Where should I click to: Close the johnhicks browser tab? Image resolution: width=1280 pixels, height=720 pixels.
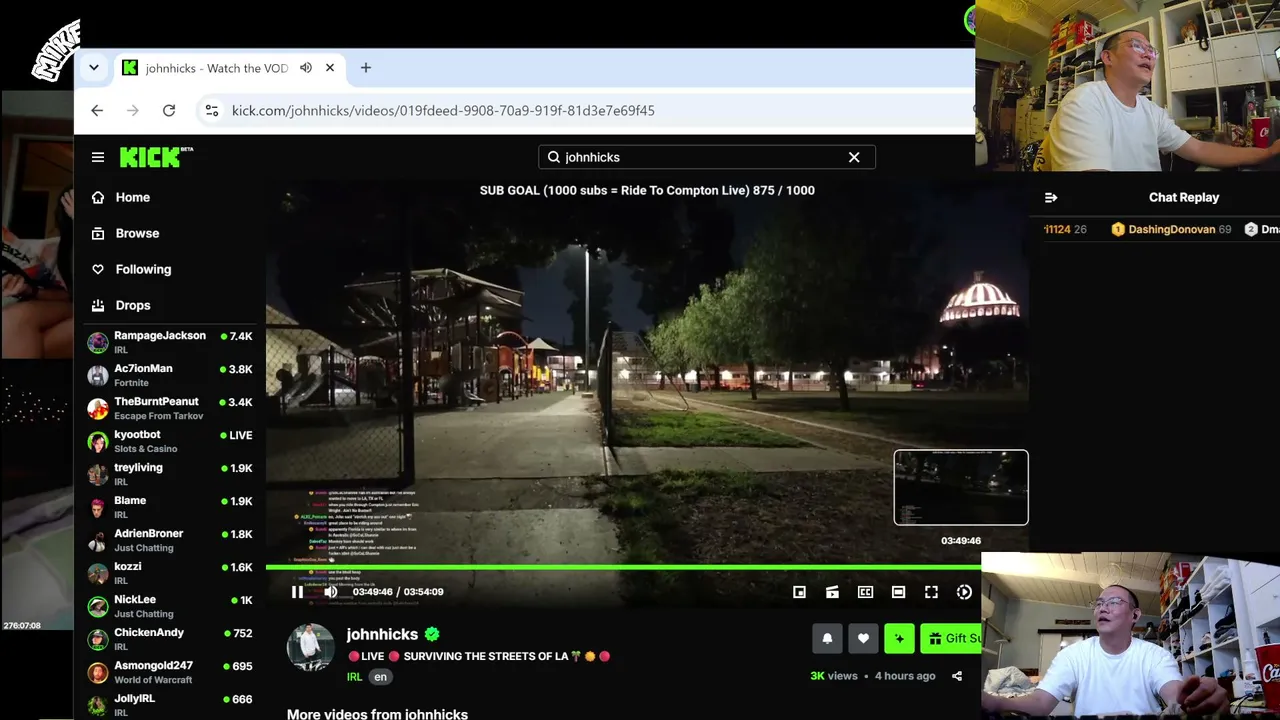click(x=330, y=68)
